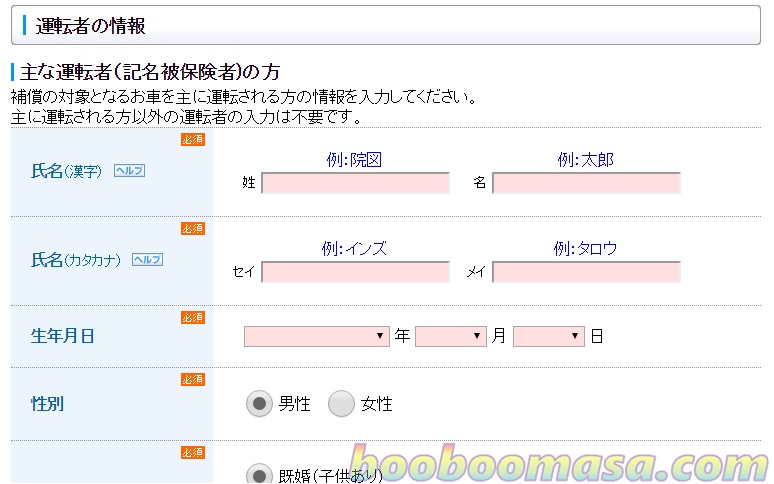774x484 pixels.
Task: Click the 必須 badge in the 氏名(カタカナ) row
Action: point(193,228)
